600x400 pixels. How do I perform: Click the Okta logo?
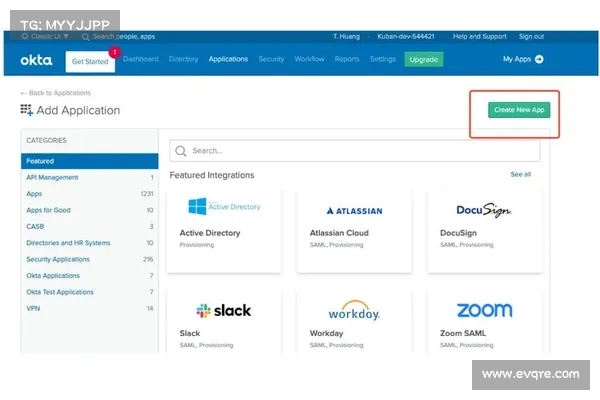click(36, 60)
